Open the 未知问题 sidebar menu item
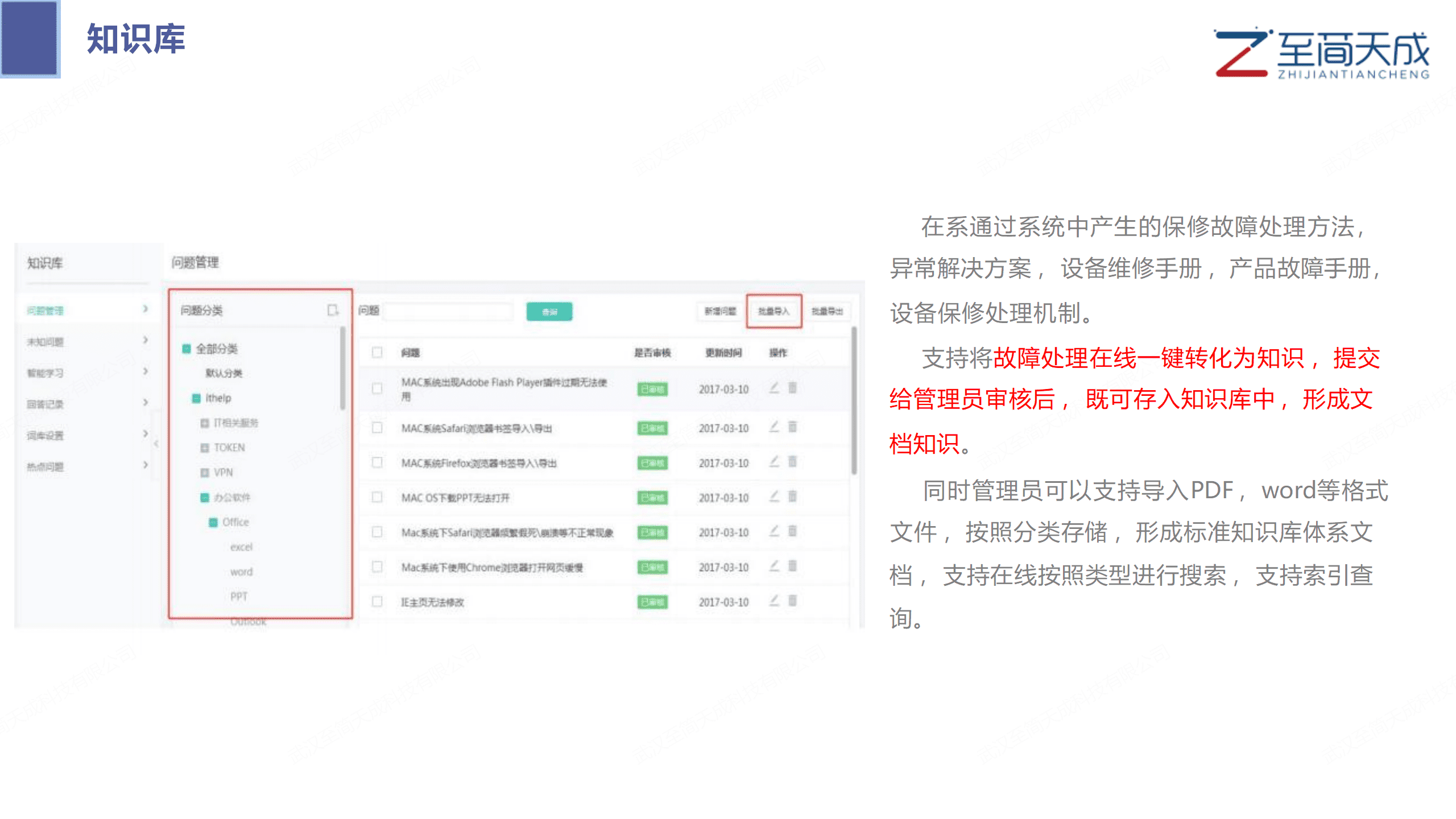1456x819 pixels. (45, 342)
